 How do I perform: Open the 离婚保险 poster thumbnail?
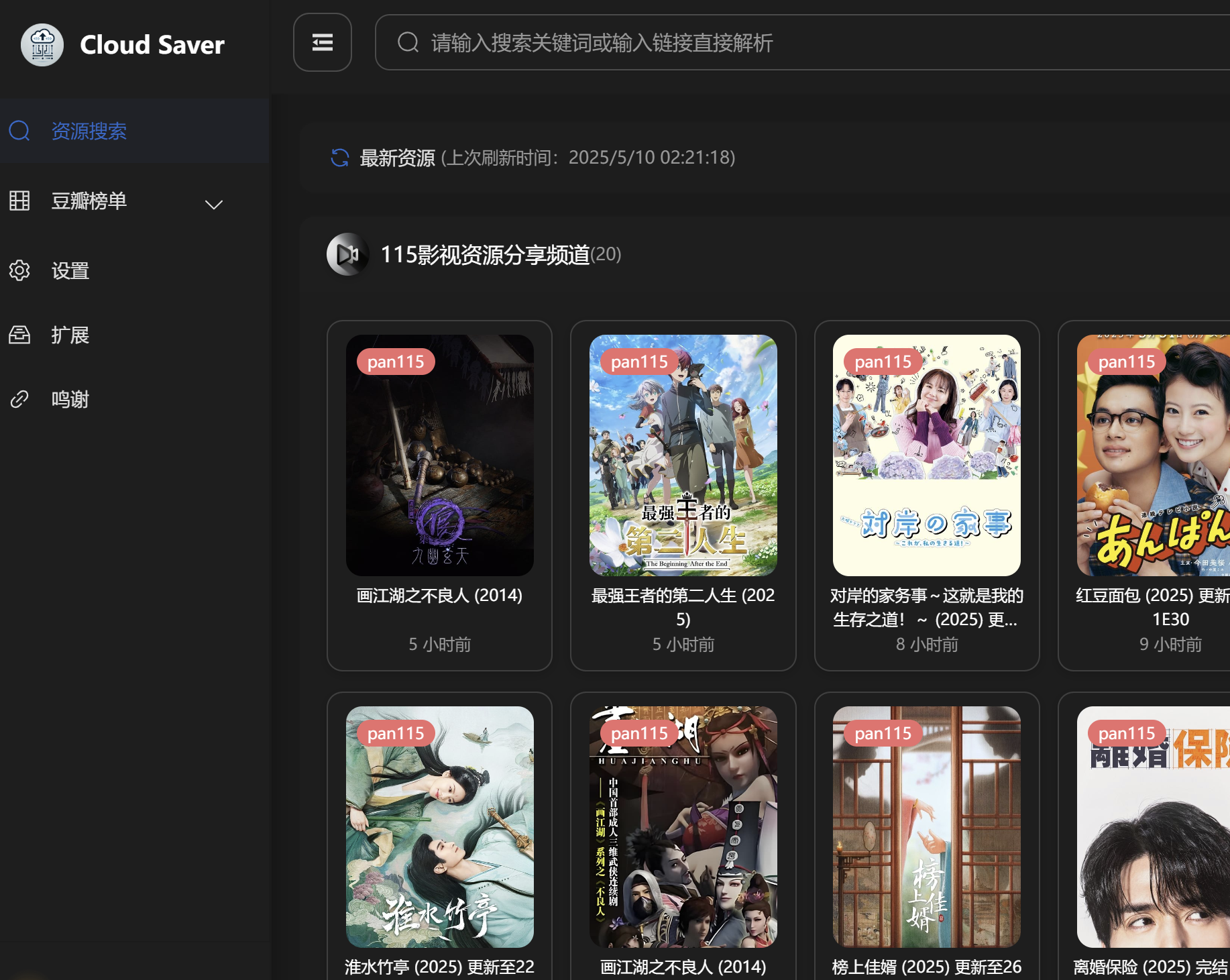point(1154,827)
